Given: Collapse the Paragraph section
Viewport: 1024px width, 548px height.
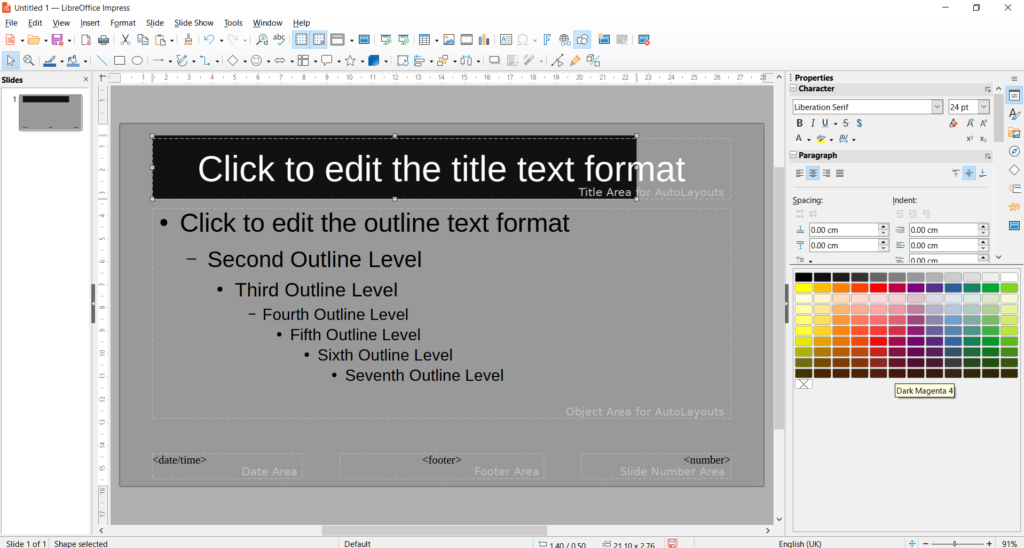Looking at the screenshot, I should click(x=794, y=156).
